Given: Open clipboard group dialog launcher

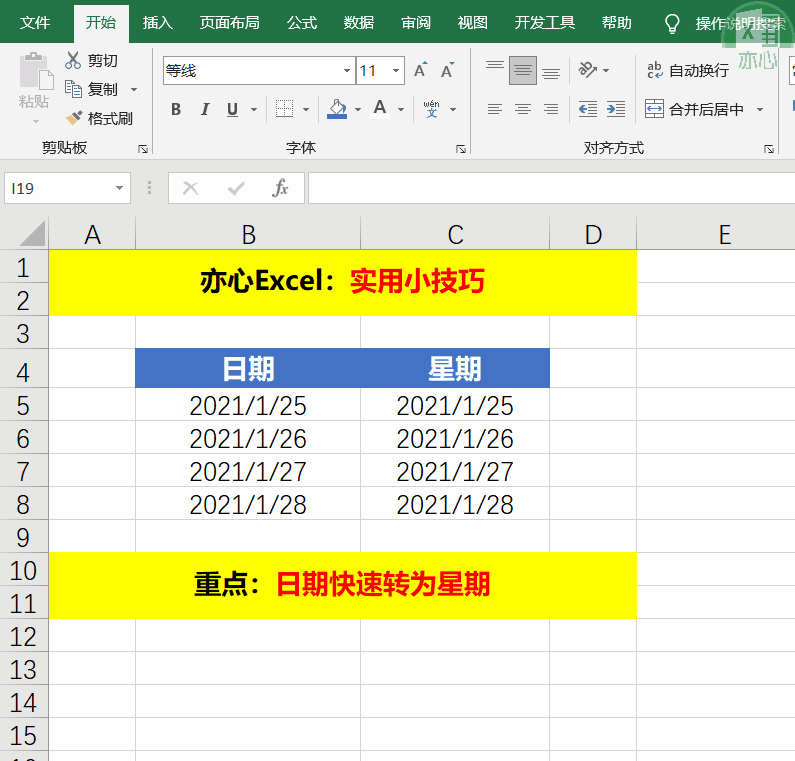Looking at the screenshot, I should click(143, 149).
